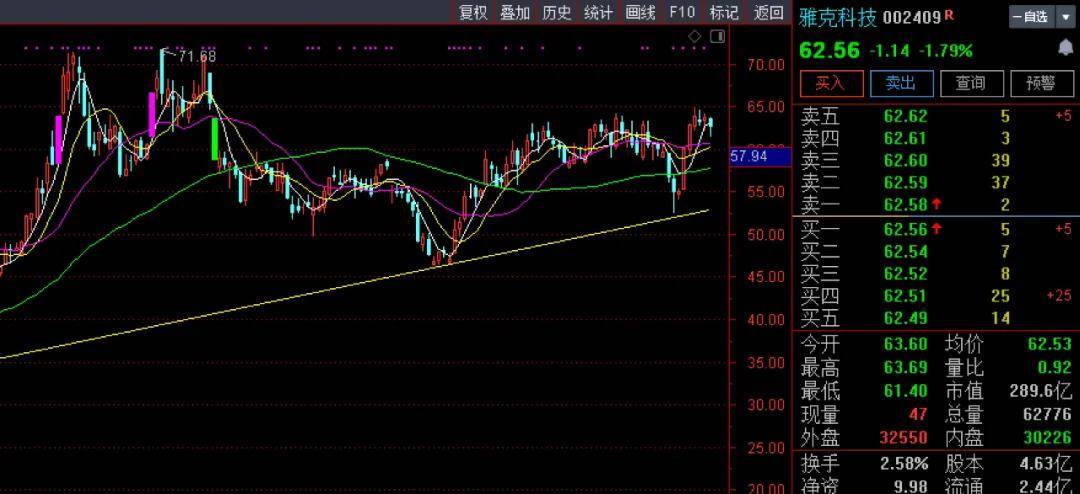Click the red up arrow beside 卖一
This screenshot has height=494, width=1080.
(x=936, y=204)
